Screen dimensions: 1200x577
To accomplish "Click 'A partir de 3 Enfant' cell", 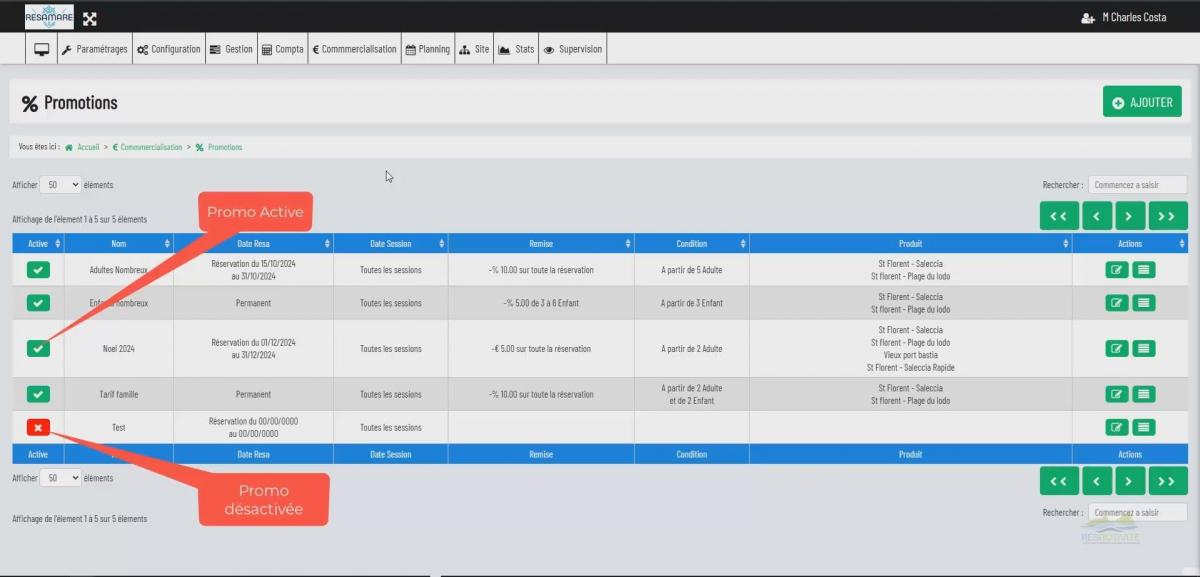I will coord(691,303).
